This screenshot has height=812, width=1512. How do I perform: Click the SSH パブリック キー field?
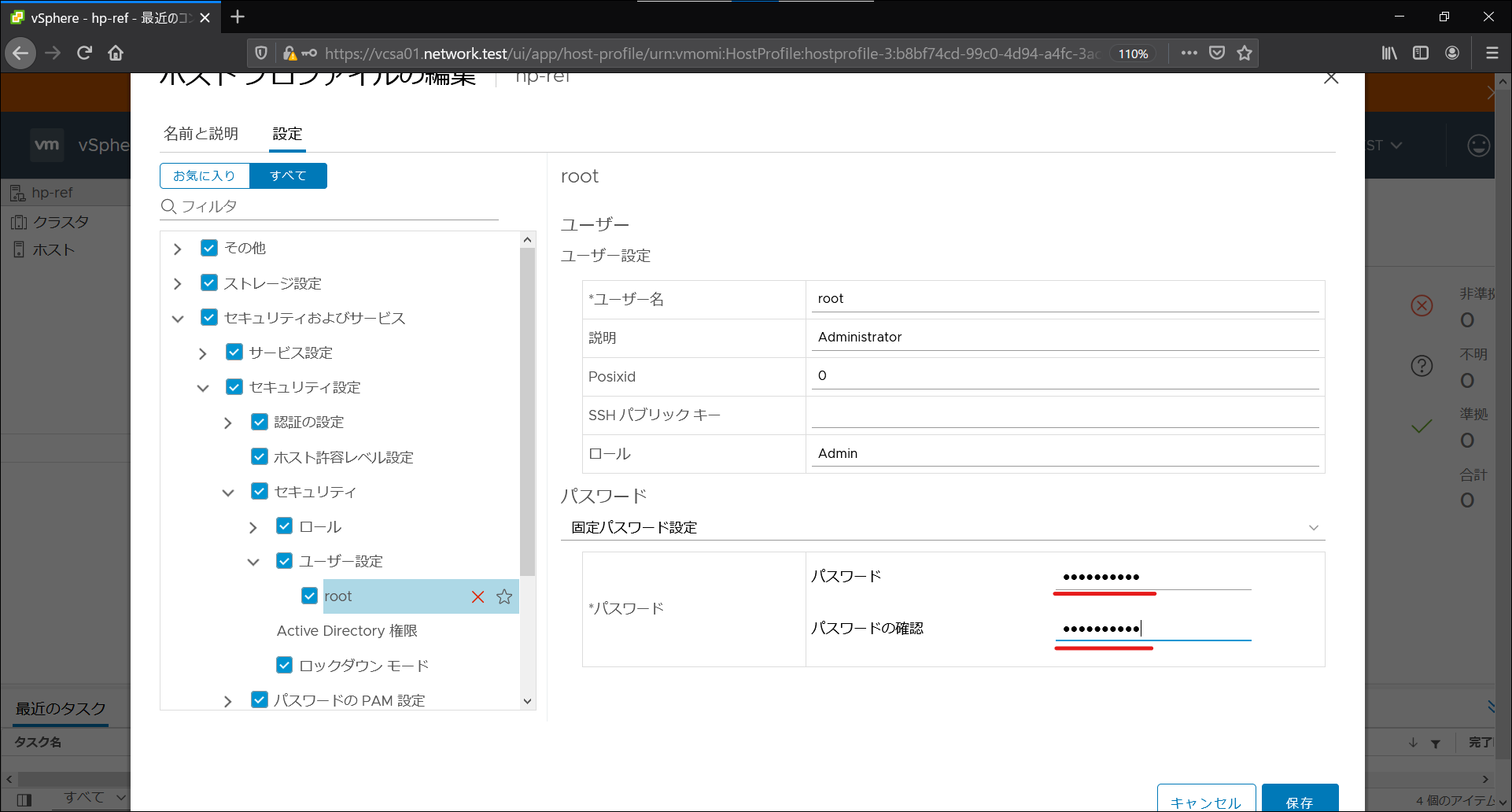(1065, 415)
